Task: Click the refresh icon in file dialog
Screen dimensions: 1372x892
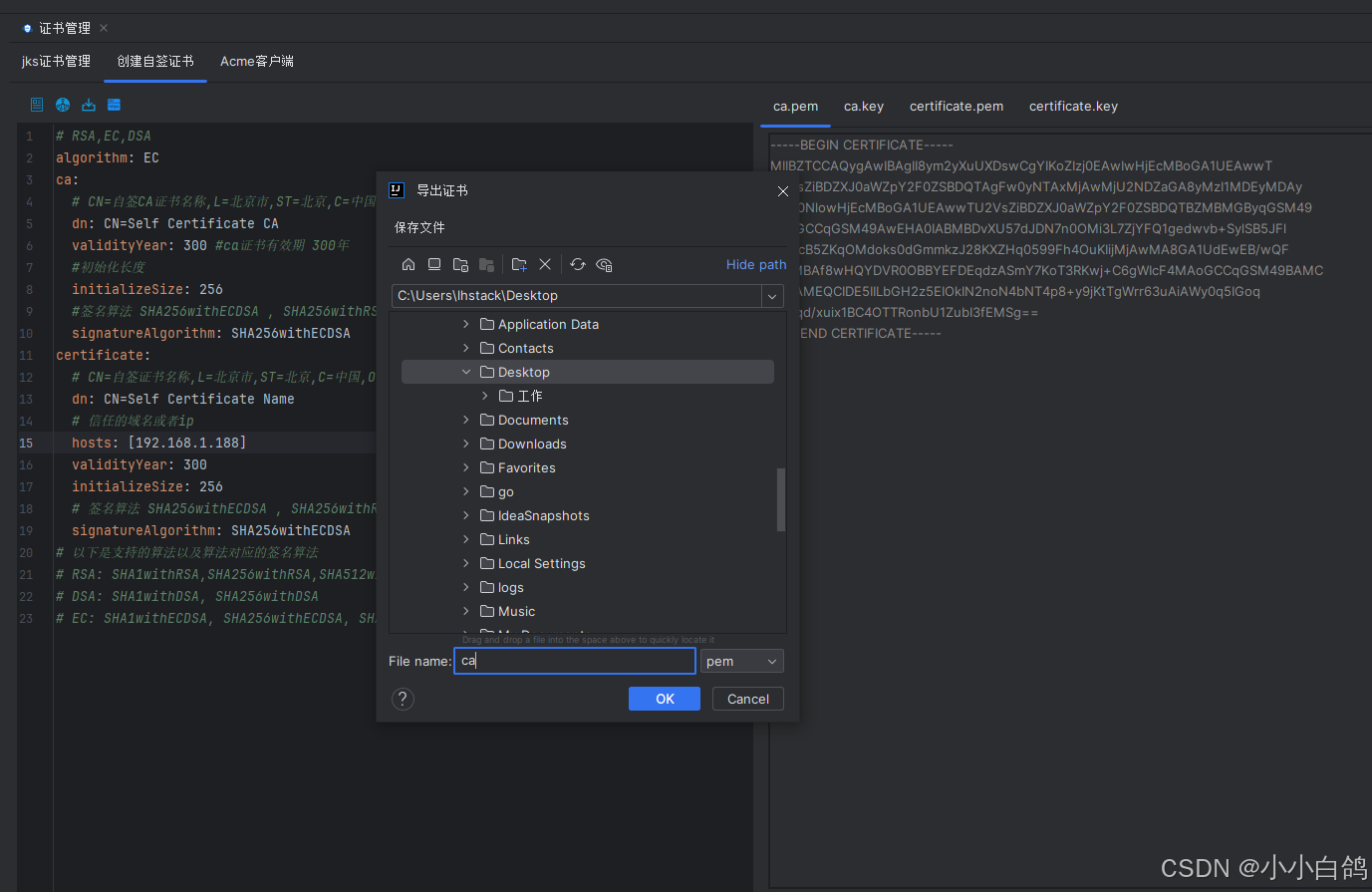Action: tap(578, 264)
